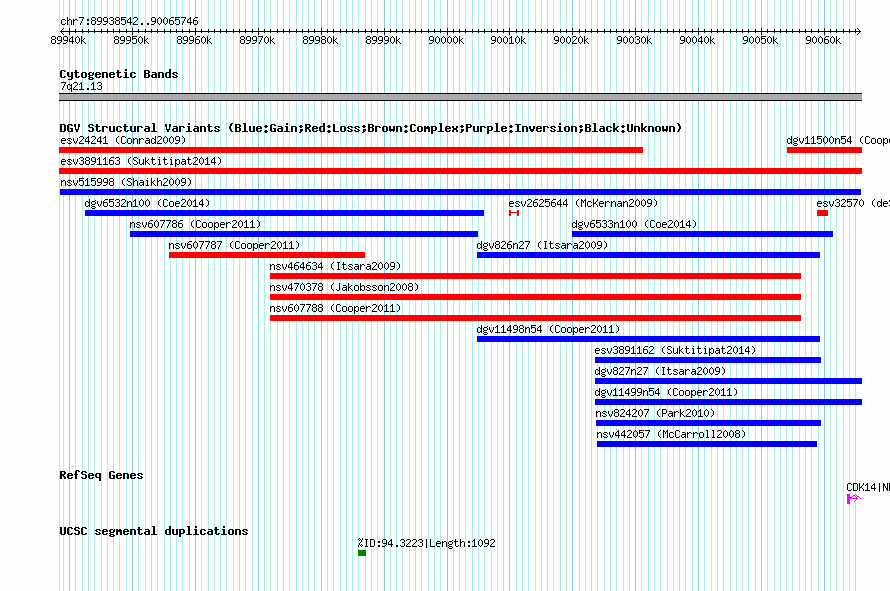Click the 90000k ruler tick label
The width and height of the screenshot is (890, 591).
[x=446, y=40]
